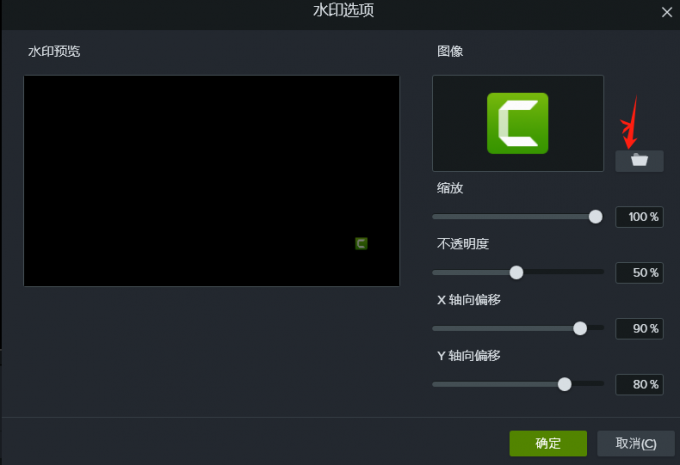Click the small watermark logo in preview
Viewport: 680px width, 465px height.
[361, 243]
